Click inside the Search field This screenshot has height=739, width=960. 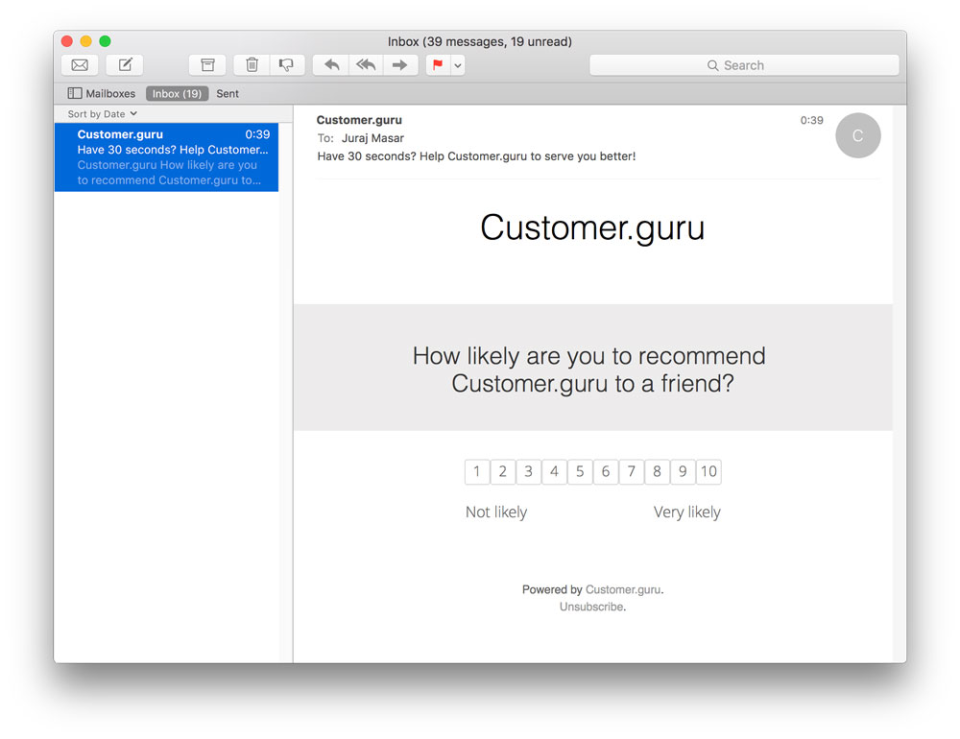click(x=743, y=64)
